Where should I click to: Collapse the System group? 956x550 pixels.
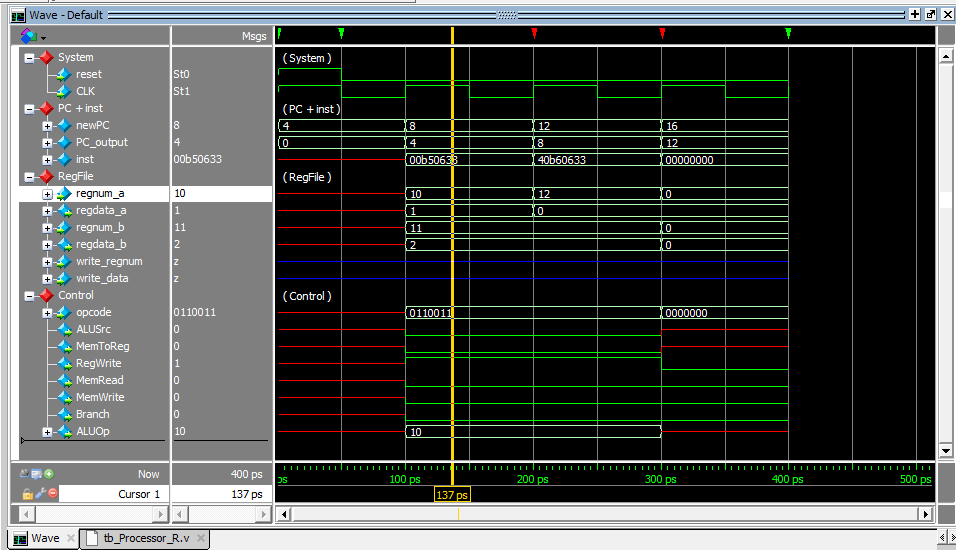click(x=29, y=58)
